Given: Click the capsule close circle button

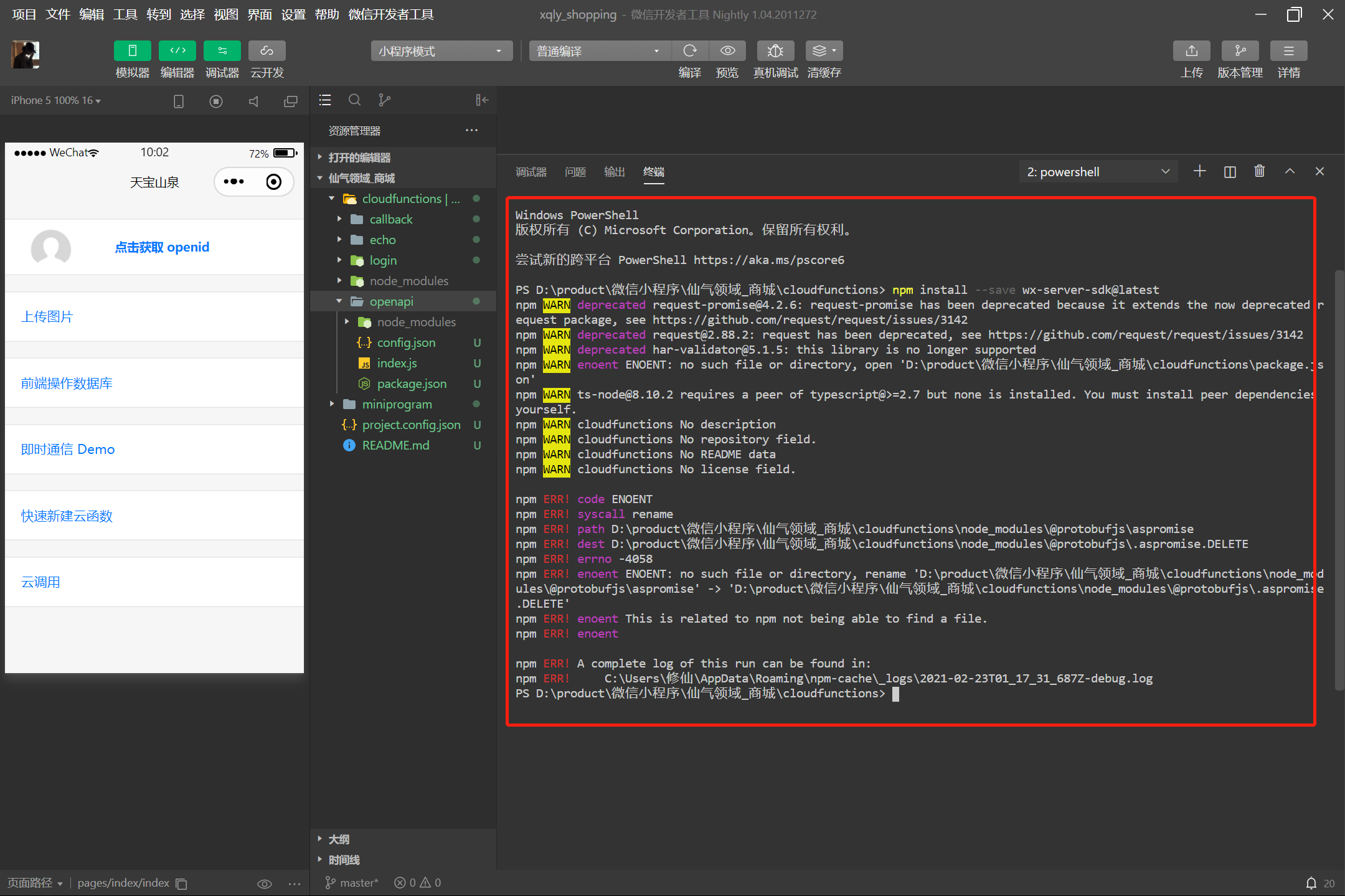Looking at the screenshot, I should [x=274, y=182].
